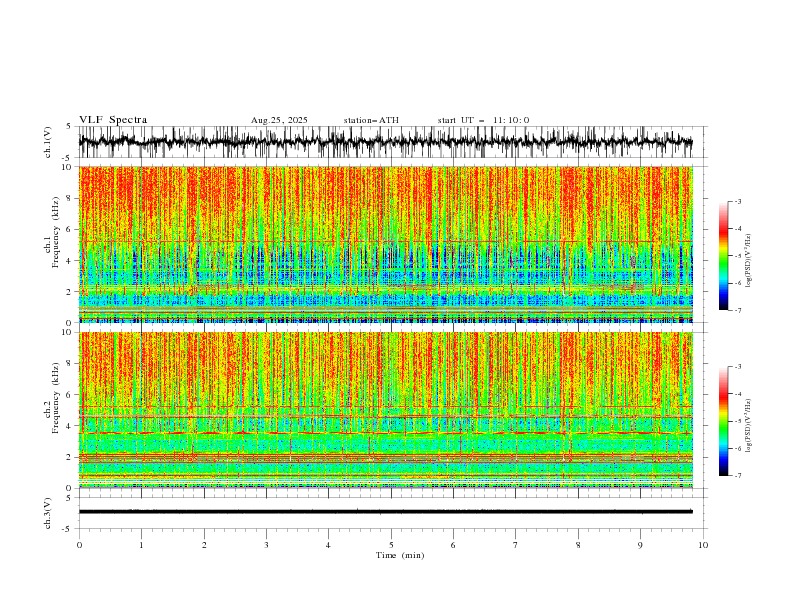The height and width of the screenshot is (612, 792).
Task: Pick the lower PSD color bar
Action: click(x=724, y=421)
